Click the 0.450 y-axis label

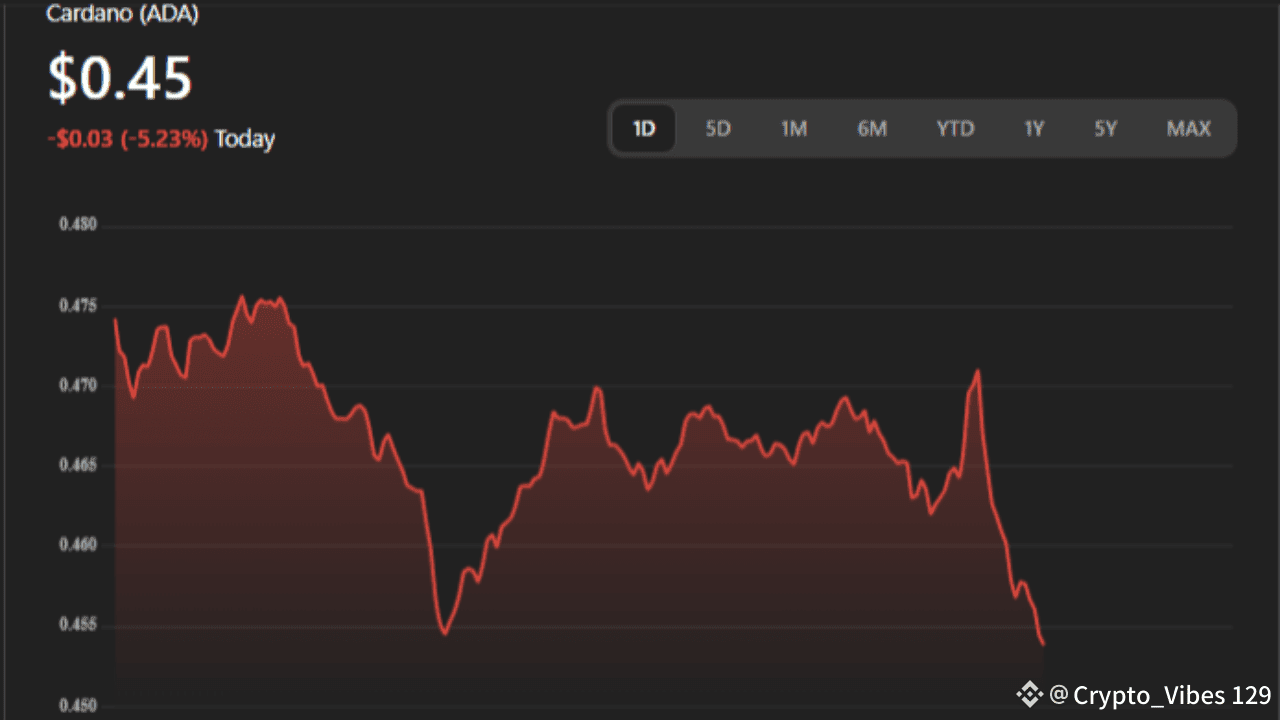(x=77, y=706)
